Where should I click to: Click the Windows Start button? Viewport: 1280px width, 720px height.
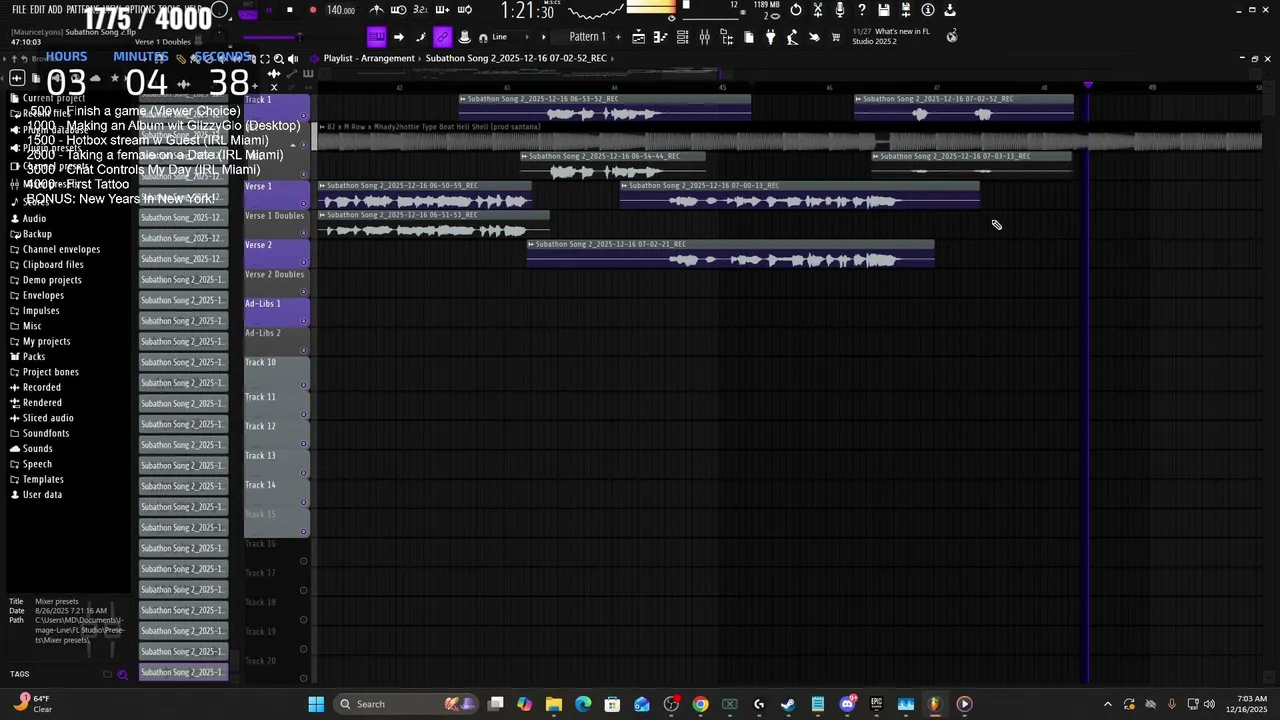click(316, 704)
